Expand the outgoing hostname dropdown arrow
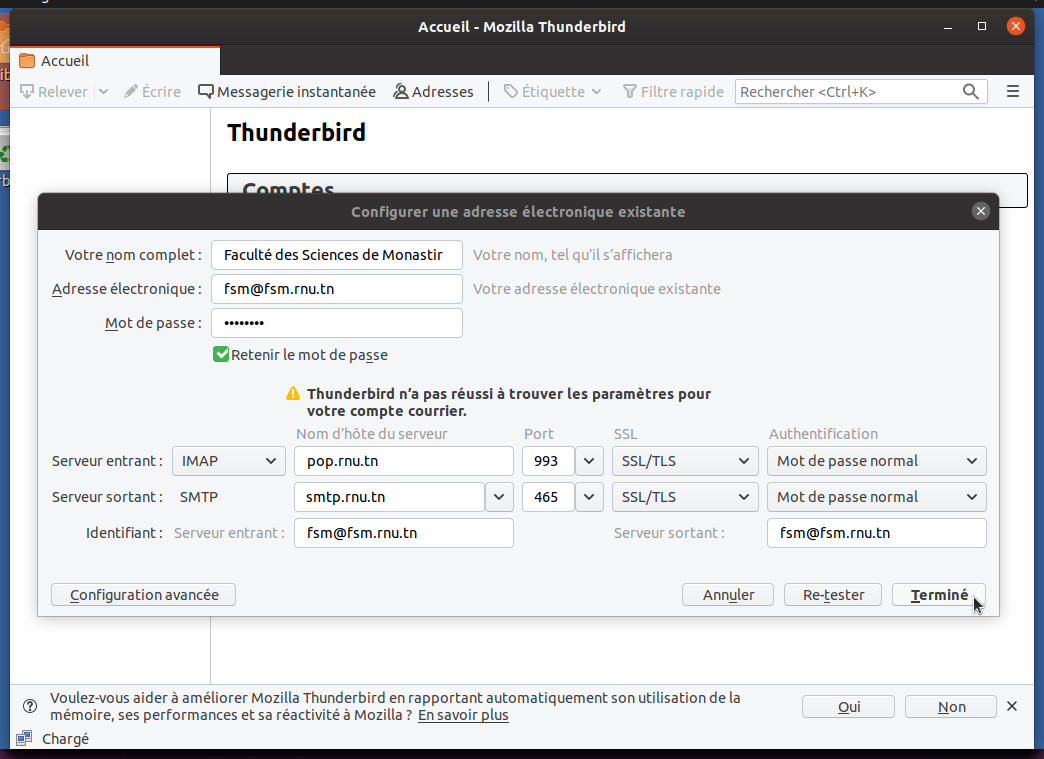 pyautogui.click(x=499, y=497)
